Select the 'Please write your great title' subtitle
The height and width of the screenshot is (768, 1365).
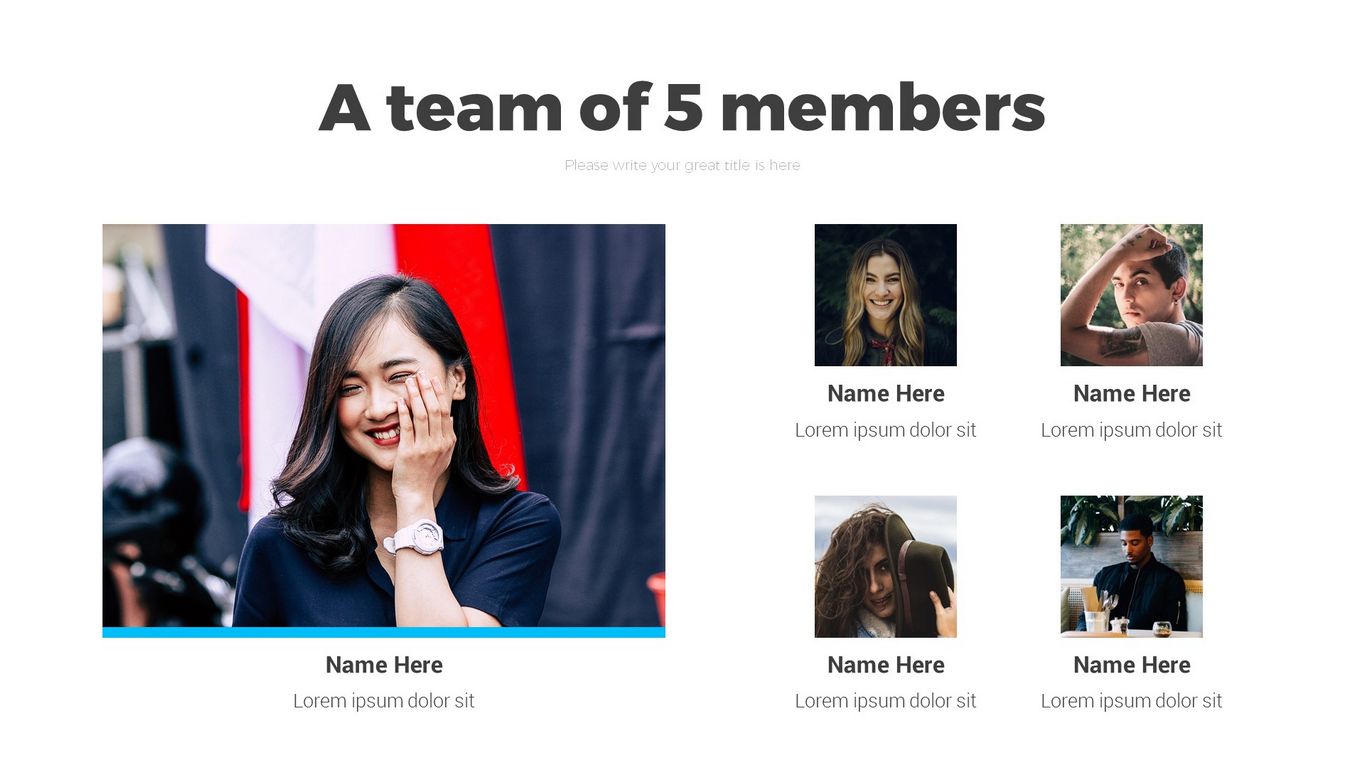[682, 165]
